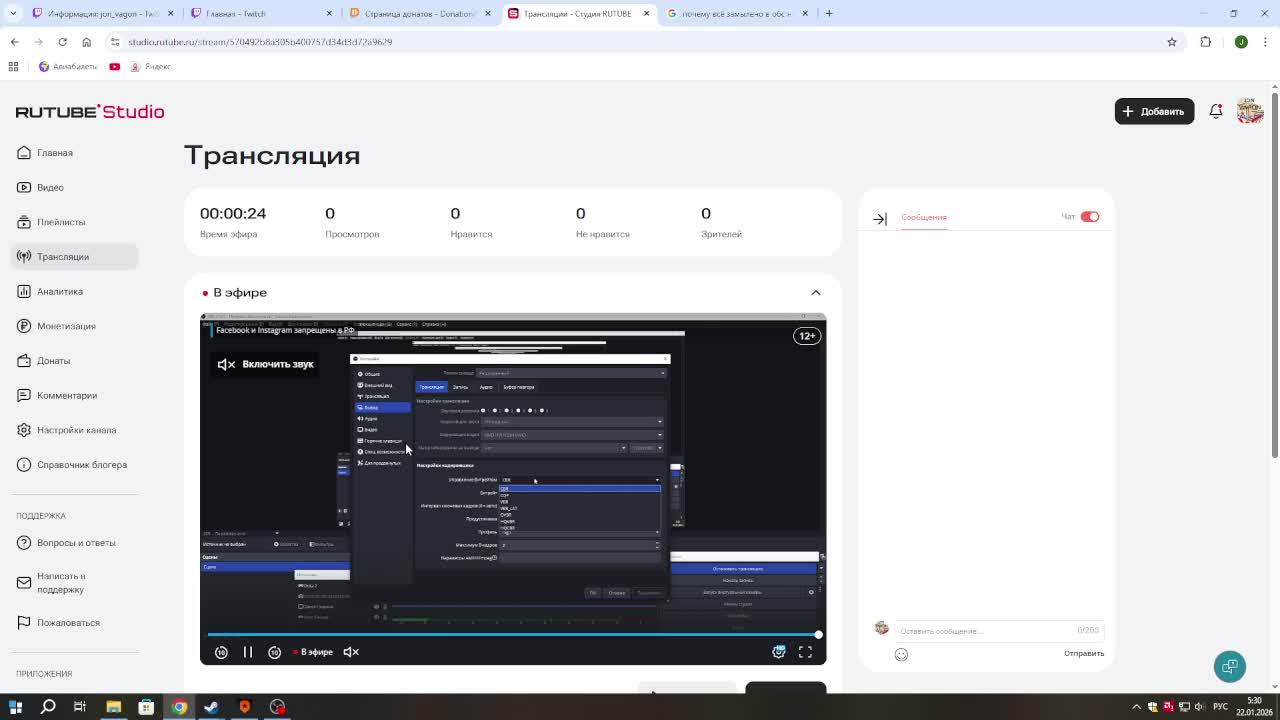Open the apps grid in bookmarks bar
The image size is (1280, 720).
pos(13,67)
